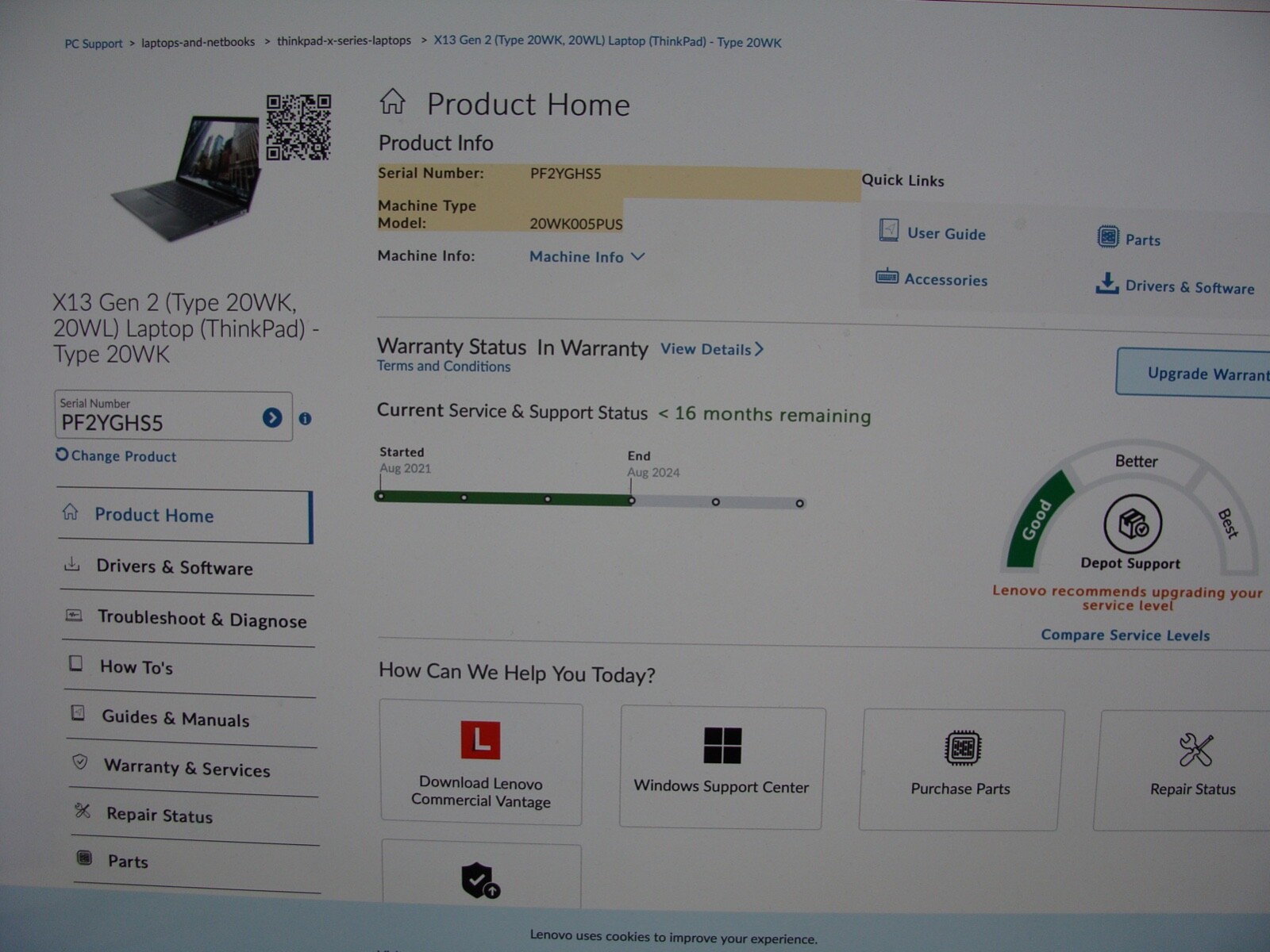Select Troubleshoot & Diagnose in sidebar
Screen dimensions: 1270x952
click(189, 620)
